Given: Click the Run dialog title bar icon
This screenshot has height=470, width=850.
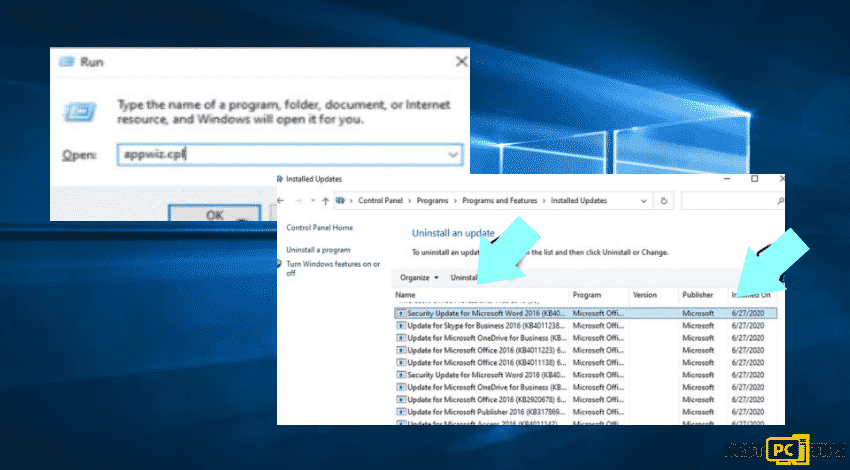Looking at the screenshot, I should tap(67, 62).
